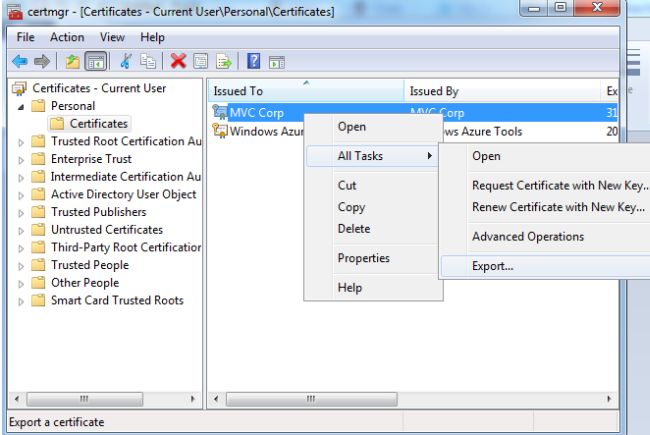Select Trusted Publishers folder
Image resolution: width=650 pixels, height=435 pixels.
coord(99,212)
